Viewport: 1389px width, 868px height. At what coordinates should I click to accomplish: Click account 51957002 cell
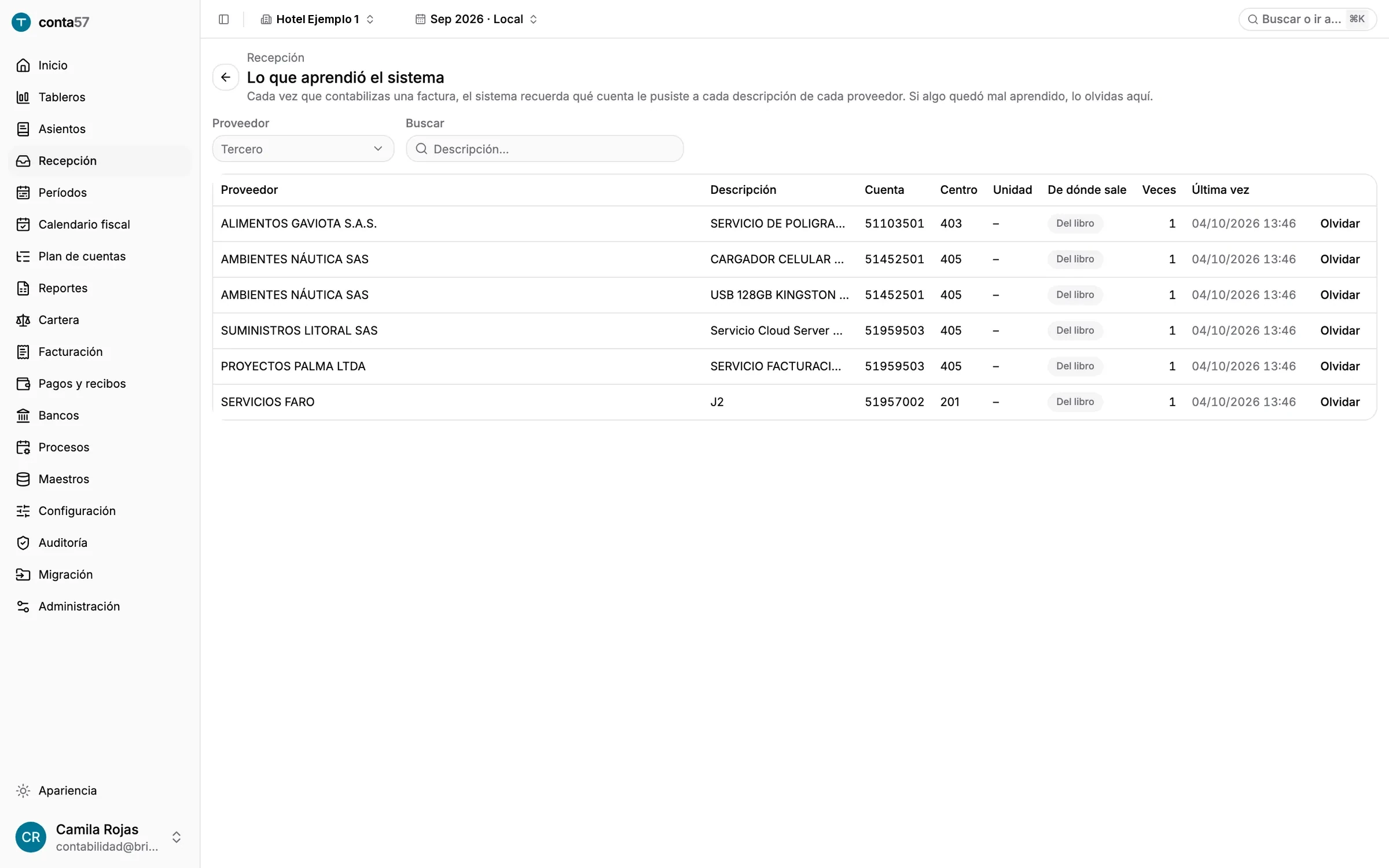click(x=894, y=402)
